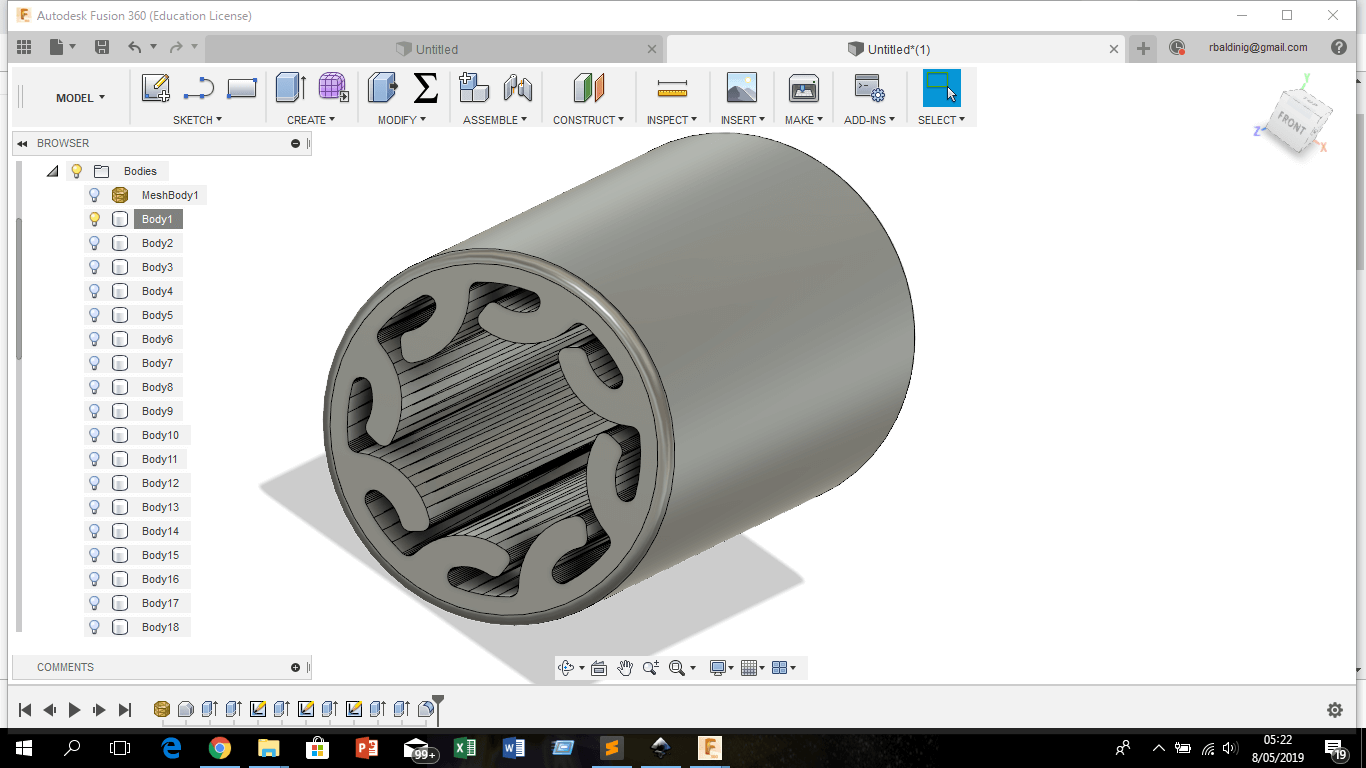The width and height of the screenshot is (1366, 768).
Task: Expand the MODIFY menu
Action: pyautogui.click(x=402, y=120)
